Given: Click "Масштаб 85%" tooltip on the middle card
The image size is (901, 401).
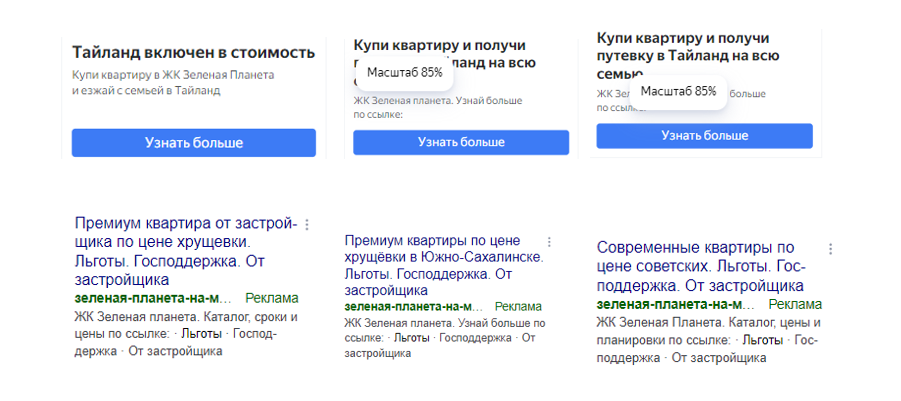Looking at the screenshot, I should (404, 72).
